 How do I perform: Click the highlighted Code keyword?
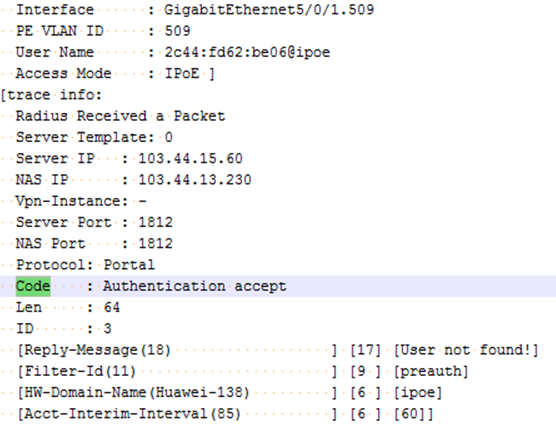click(33, 286)
